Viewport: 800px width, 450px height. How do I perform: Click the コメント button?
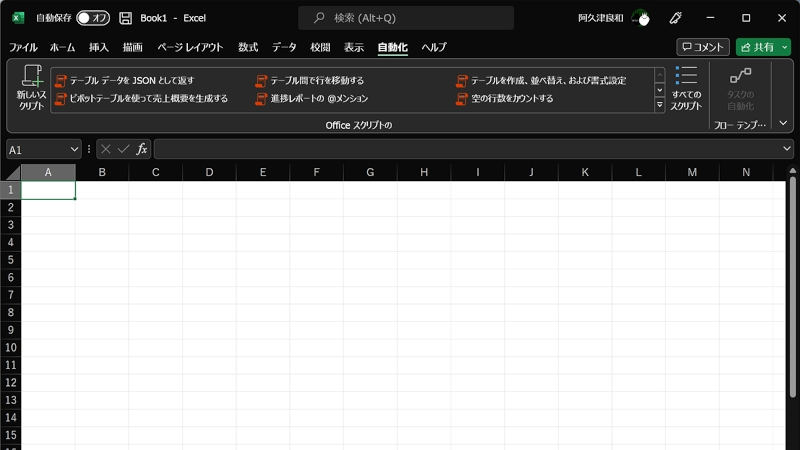(703, 47)
